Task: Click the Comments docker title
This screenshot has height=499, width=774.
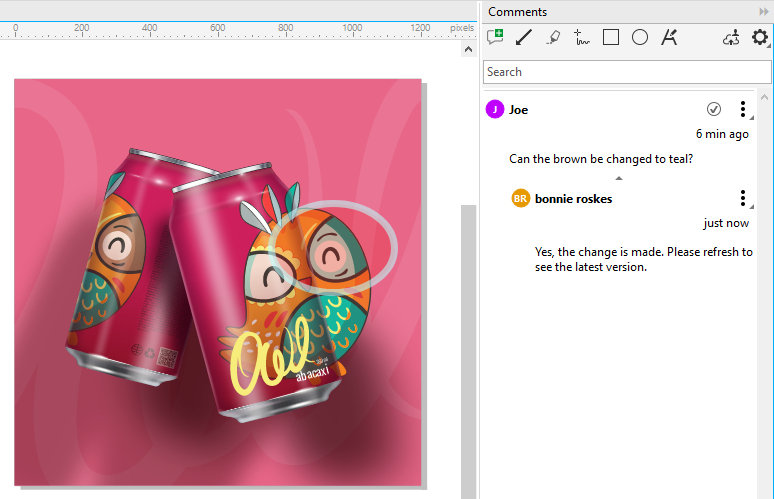Action: pos(517,12)
